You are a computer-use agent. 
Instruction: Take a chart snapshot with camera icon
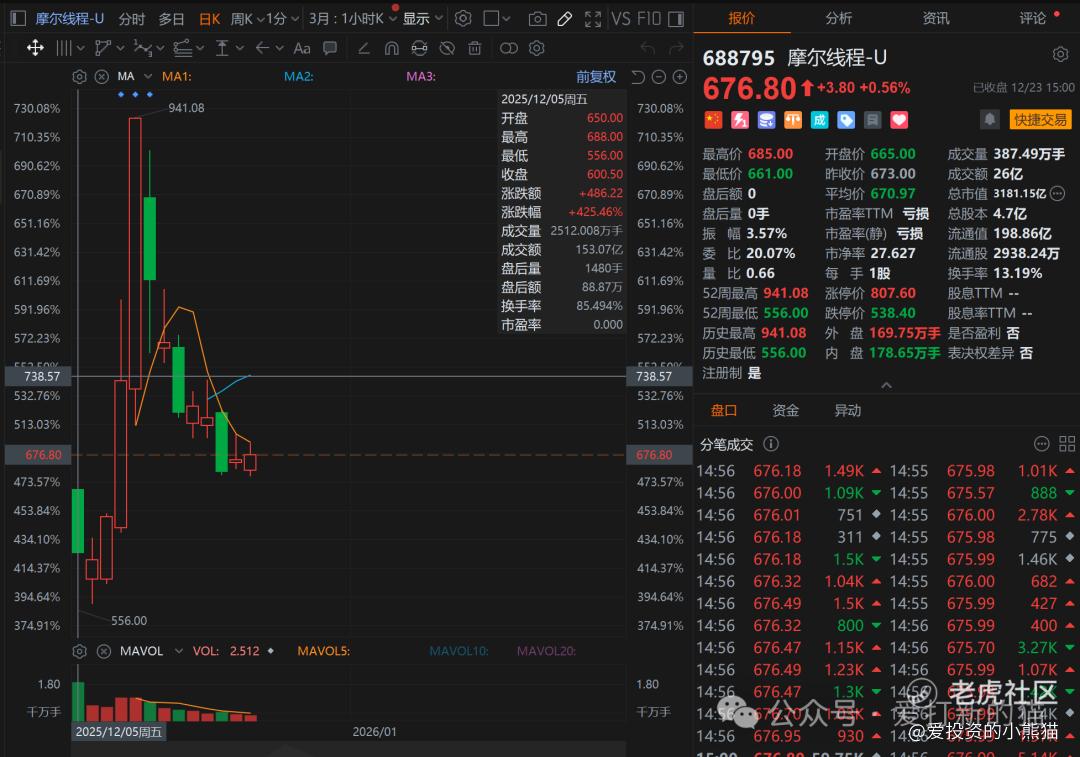point(537,19)
